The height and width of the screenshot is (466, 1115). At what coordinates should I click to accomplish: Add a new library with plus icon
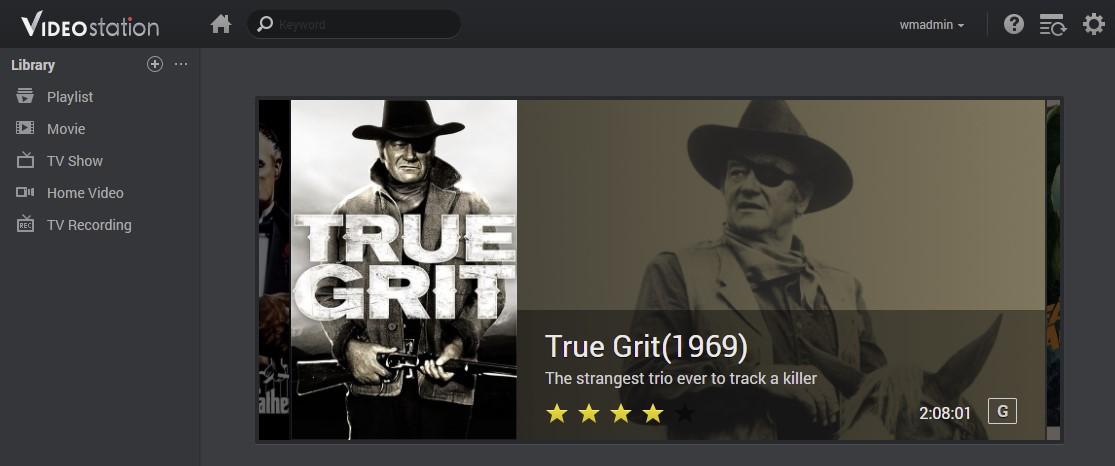point(154,64)
